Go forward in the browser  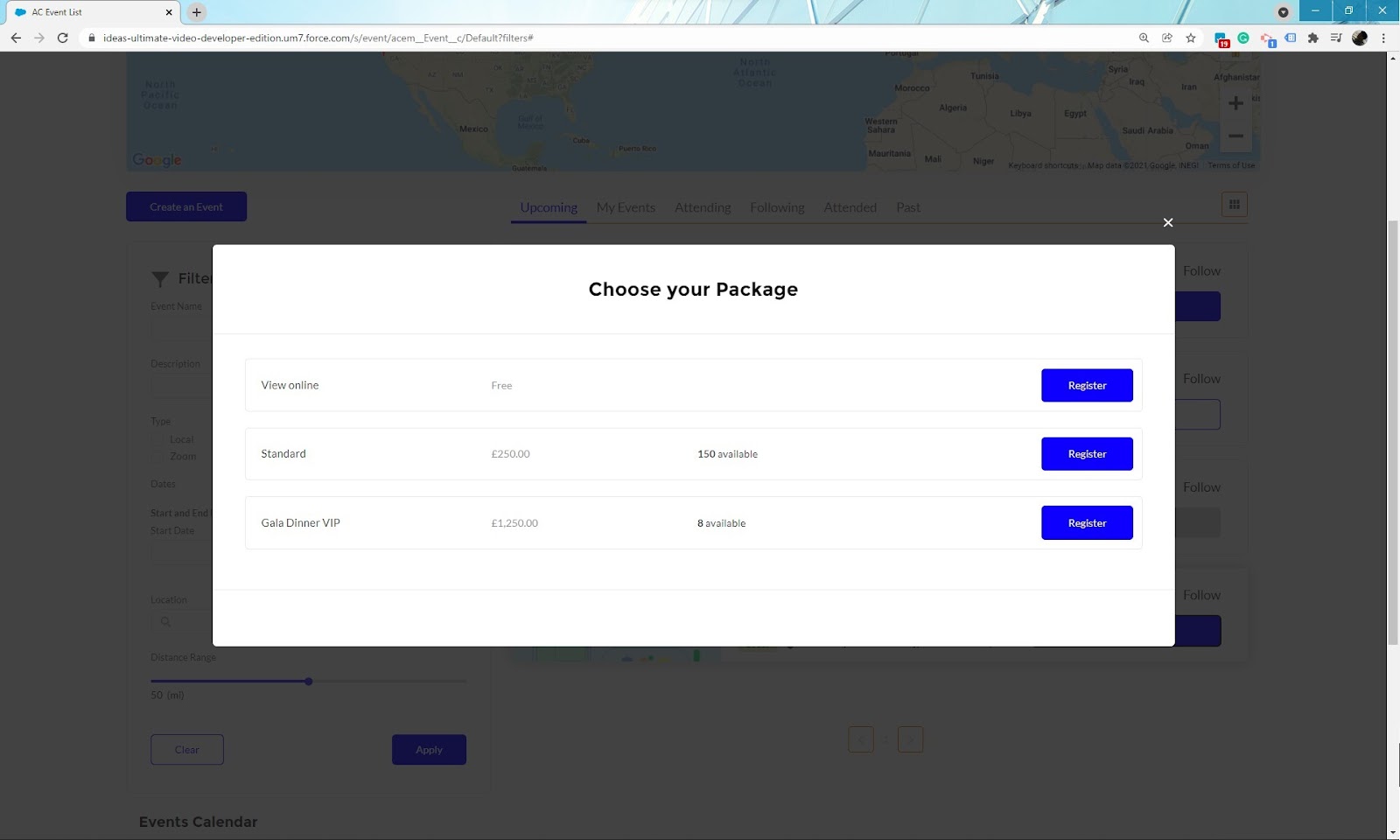click(x=39, y=38)
